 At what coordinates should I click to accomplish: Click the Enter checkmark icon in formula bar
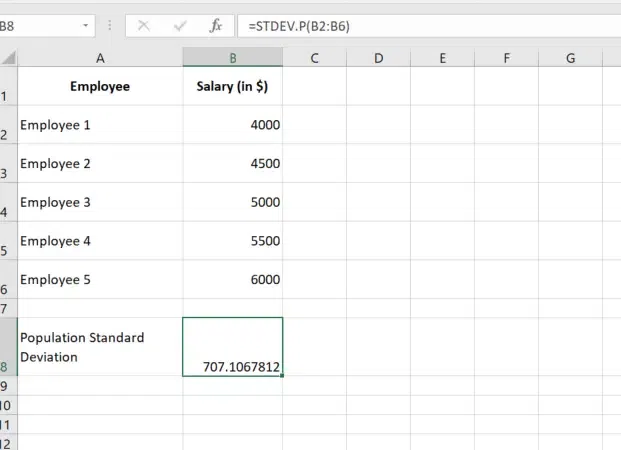180,26
